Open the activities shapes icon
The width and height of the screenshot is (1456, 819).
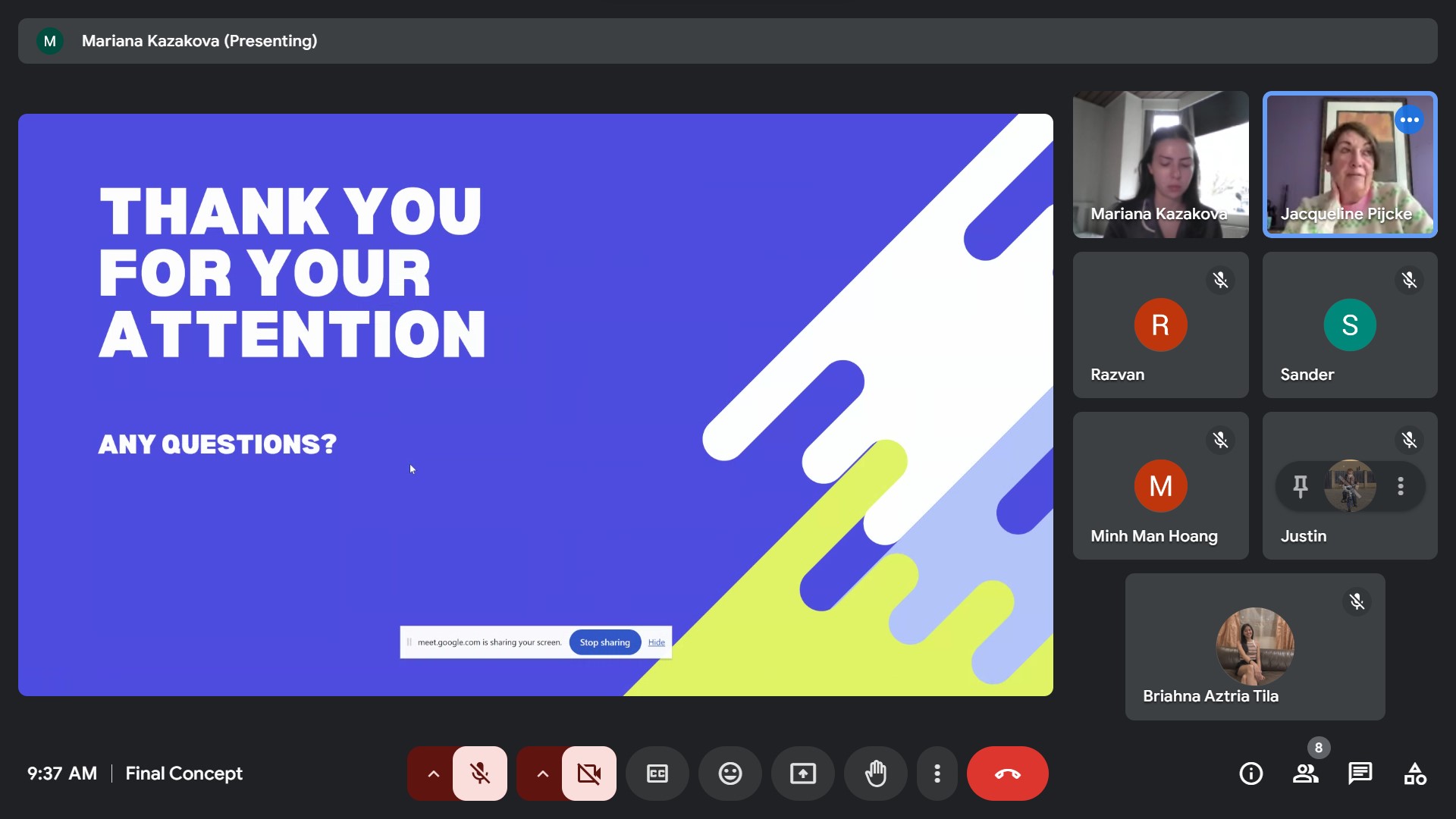[x=1414, y=773]
